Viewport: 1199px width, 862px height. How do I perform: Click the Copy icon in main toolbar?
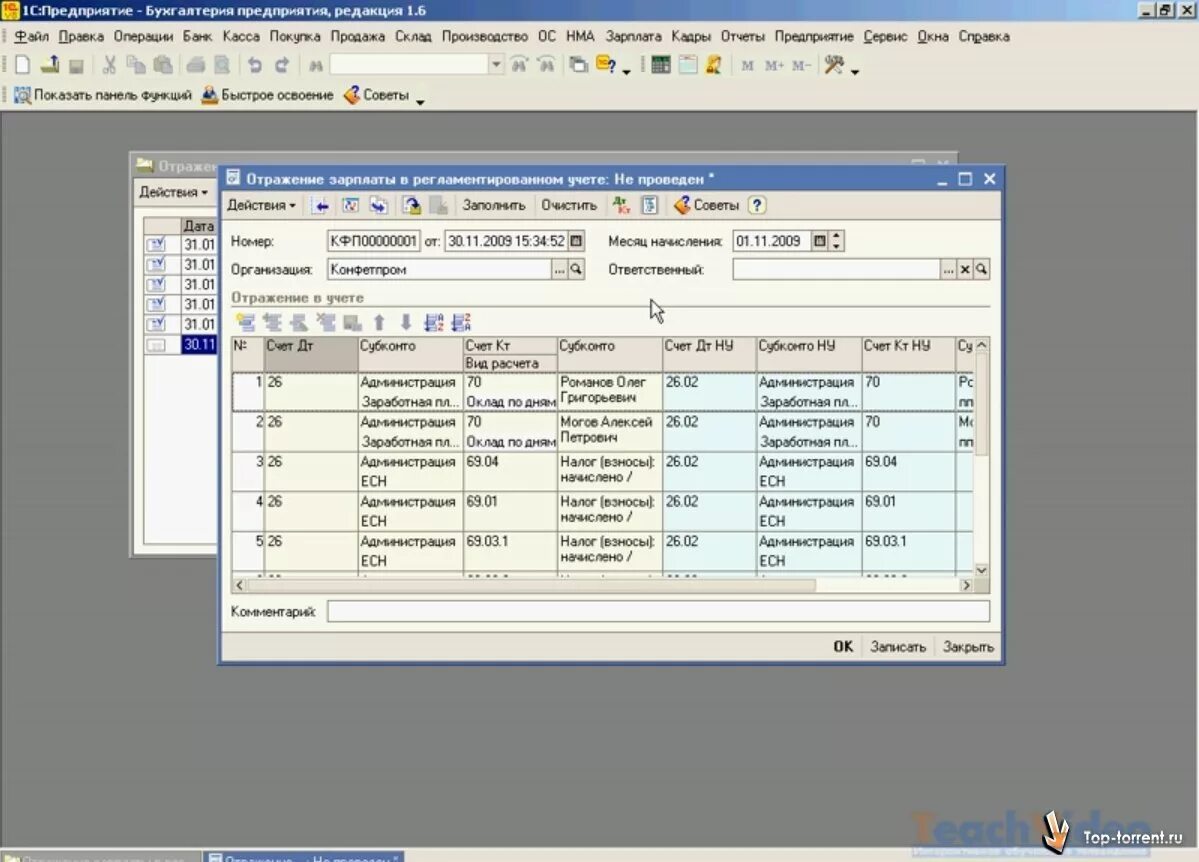136,66
